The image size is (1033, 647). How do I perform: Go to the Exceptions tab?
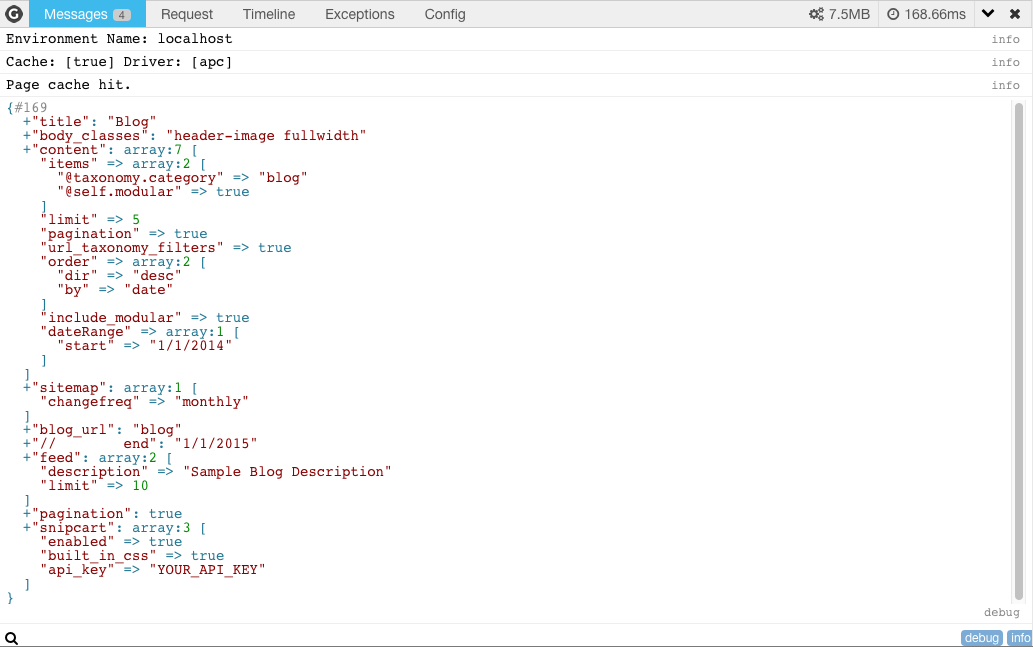pos(359,14)
